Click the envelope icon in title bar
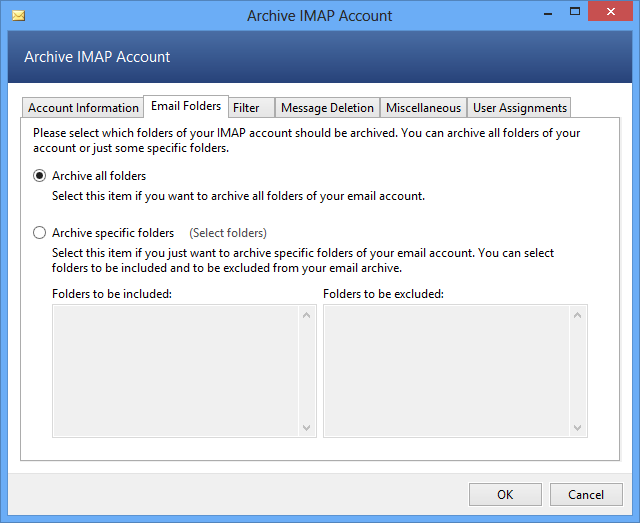640x523 pixels. (18, 16)
